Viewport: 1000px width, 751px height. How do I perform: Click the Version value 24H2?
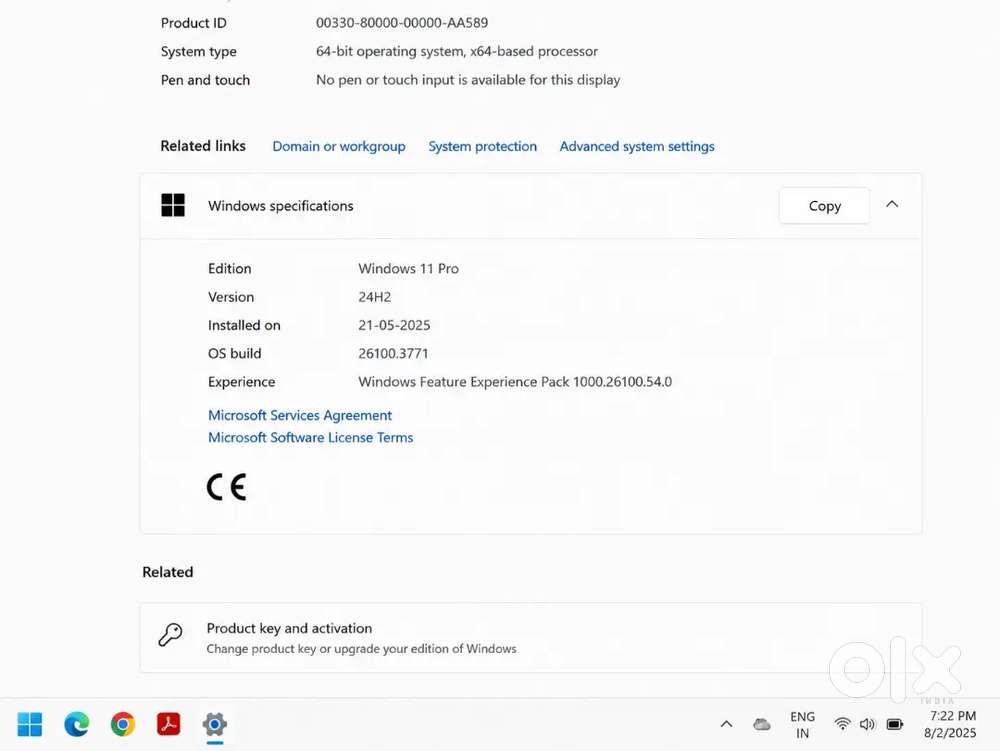pos(374,297)
